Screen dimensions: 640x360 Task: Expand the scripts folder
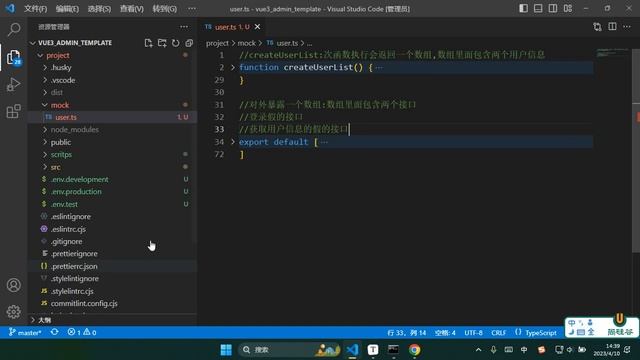(x=45, y=154)
